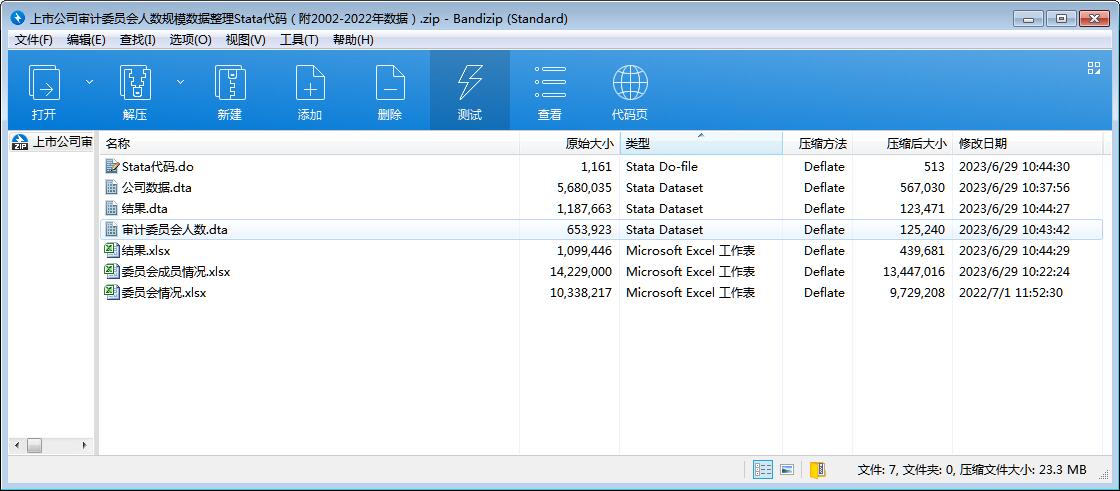Expand the Extract (解压) dropdown arrow
This screenshot has height=491, width=1120.
(180, 82)
